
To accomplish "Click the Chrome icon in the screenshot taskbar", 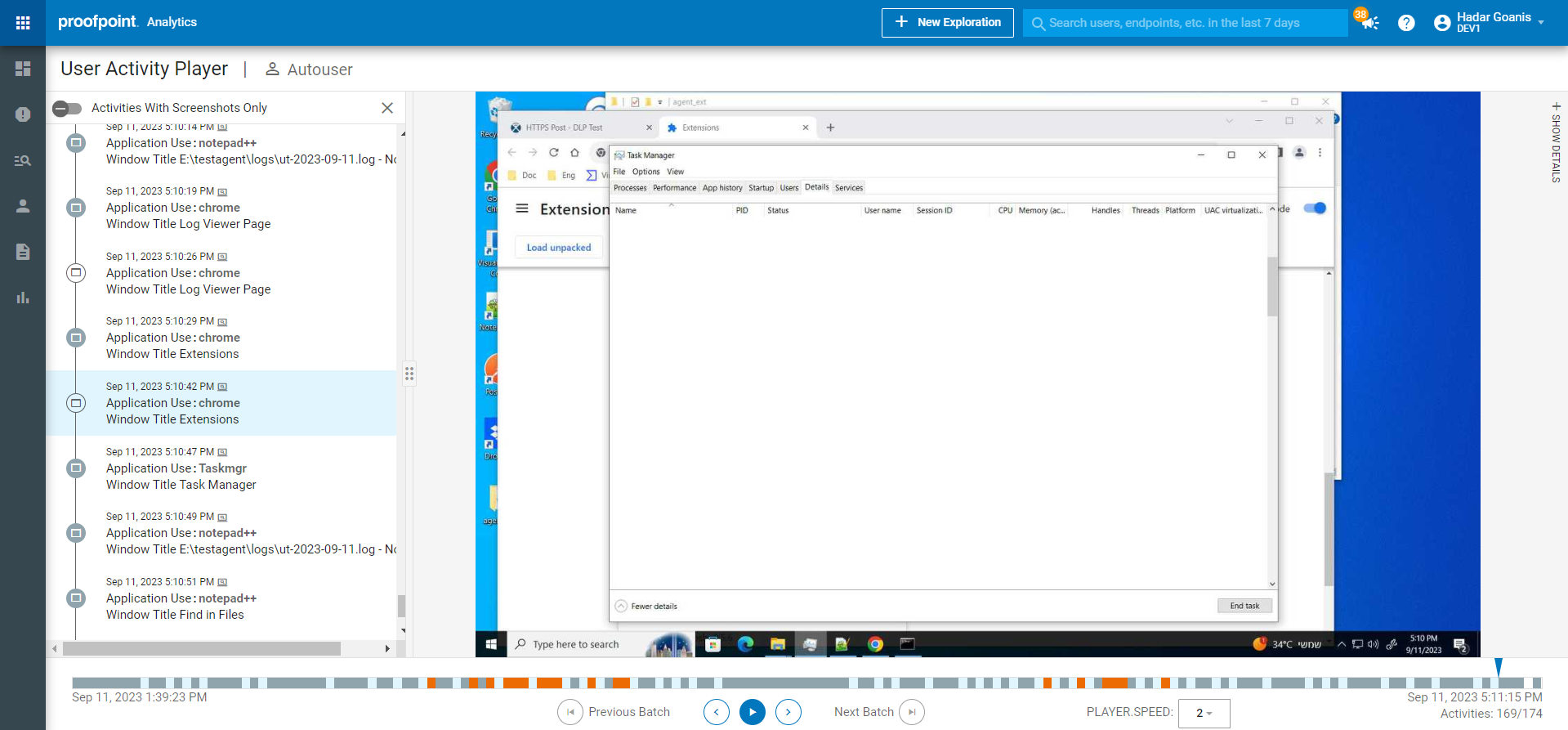I will coord(875,644).
